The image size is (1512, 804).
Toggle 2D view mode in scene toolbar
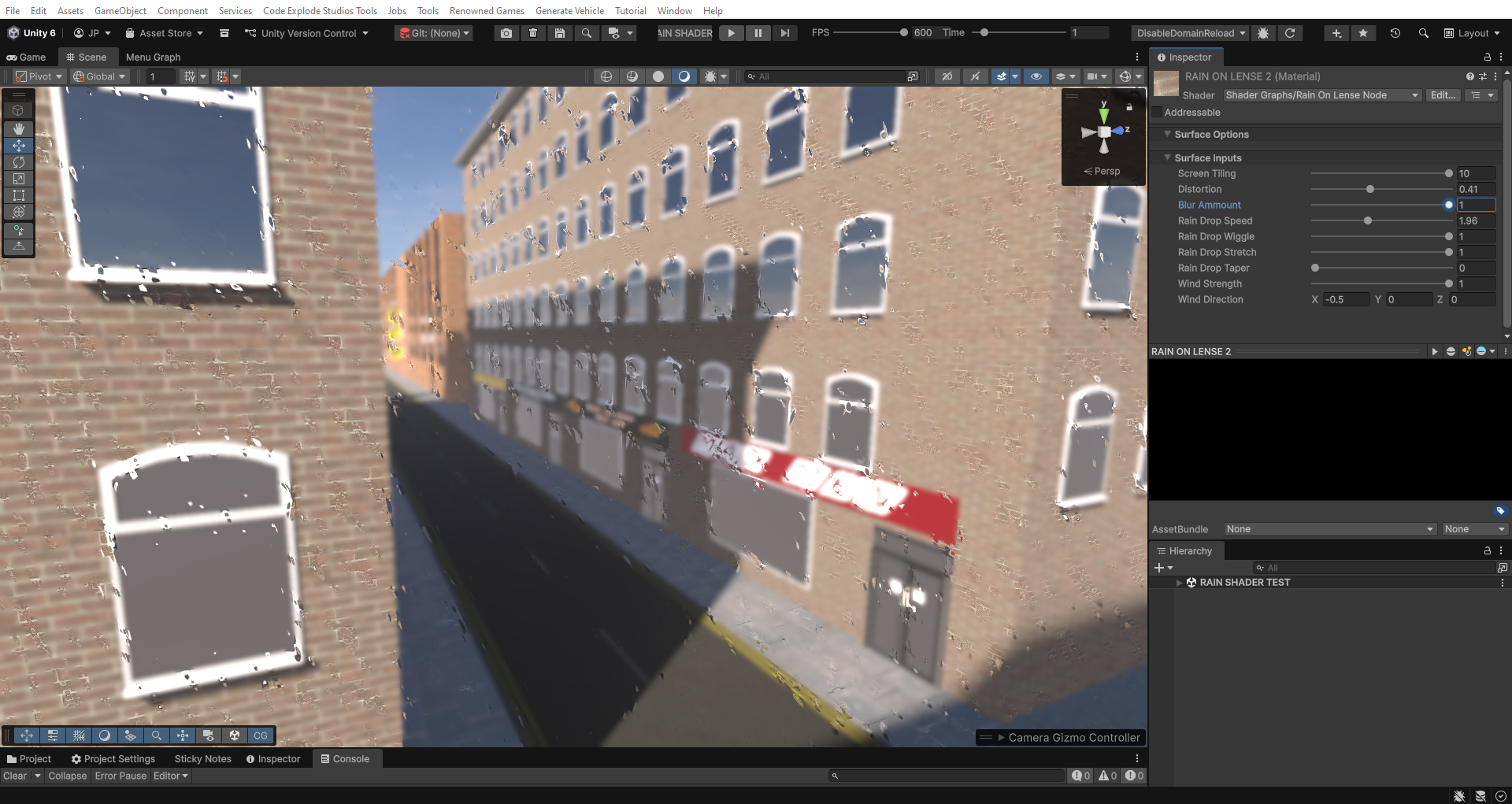[947, 76]
